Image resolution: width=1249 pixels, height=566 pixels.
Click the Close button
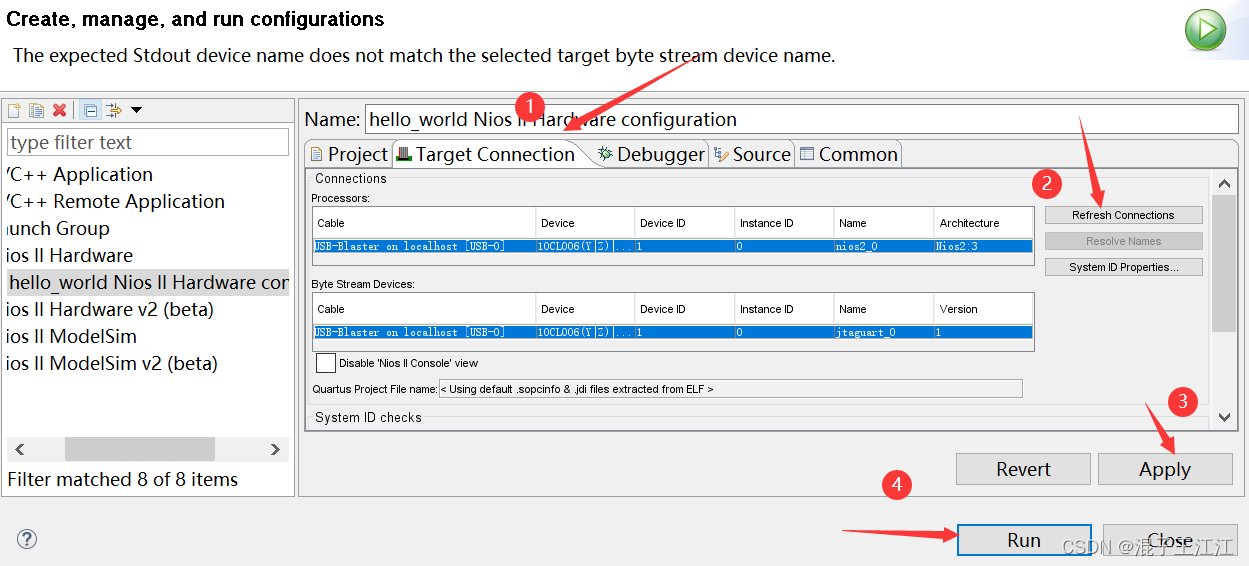pos(1170,540)
